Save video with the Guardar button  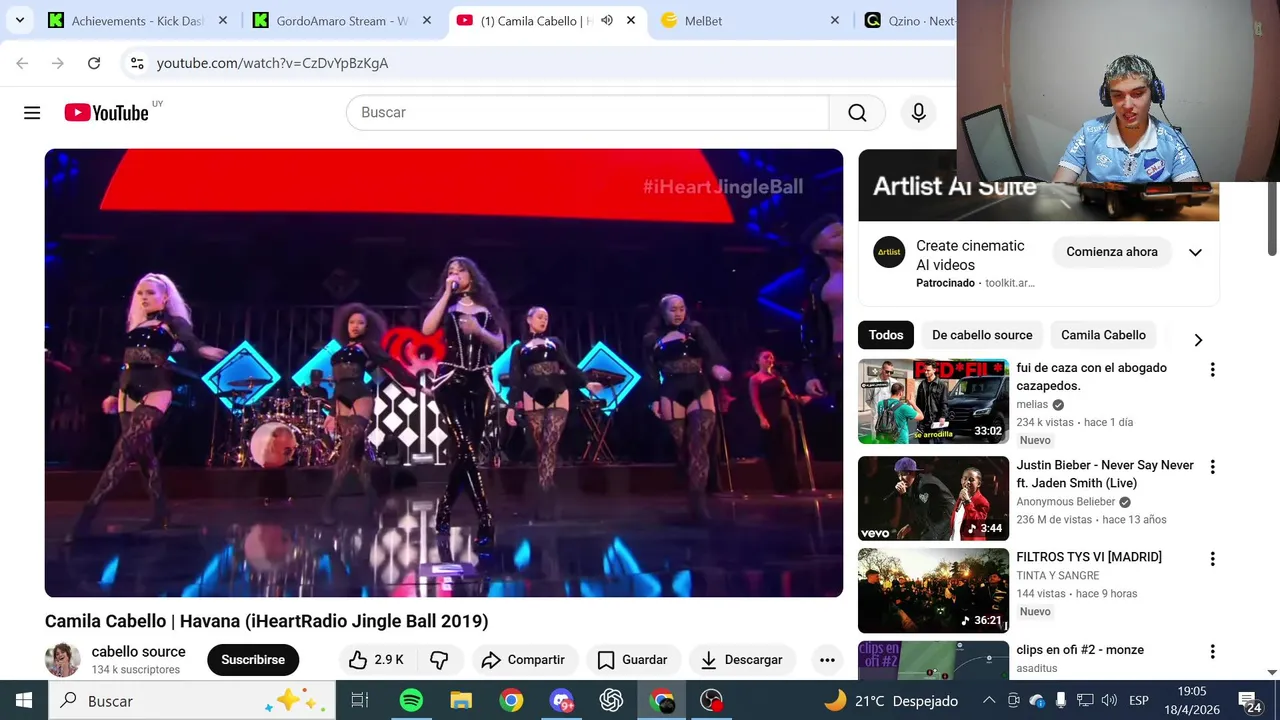[632, 660]
